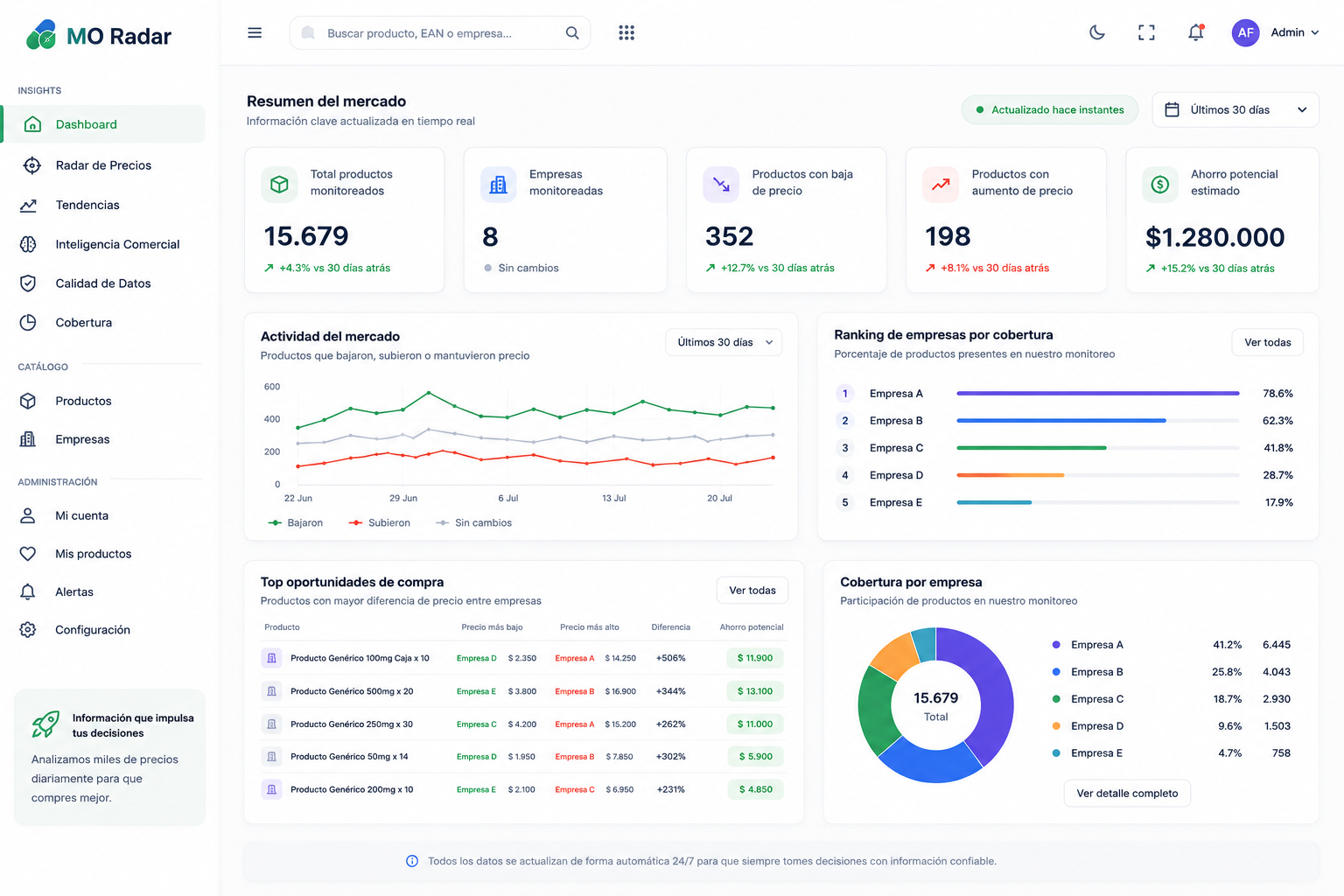Viewport: 1344px width, 896px height.
Task: Expand the Admin user menu chevron
Action: 1314,32
